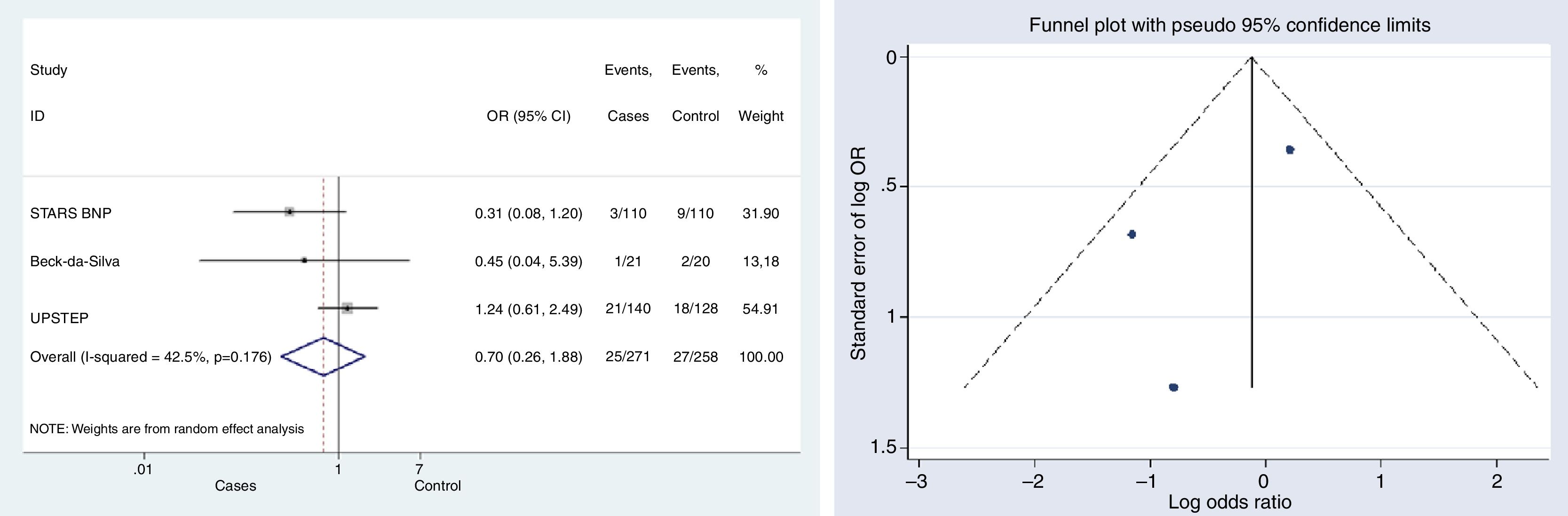Click the 'Weight' column header
Viewport: 1568px width, 516px height.
(x=760, y=116)
